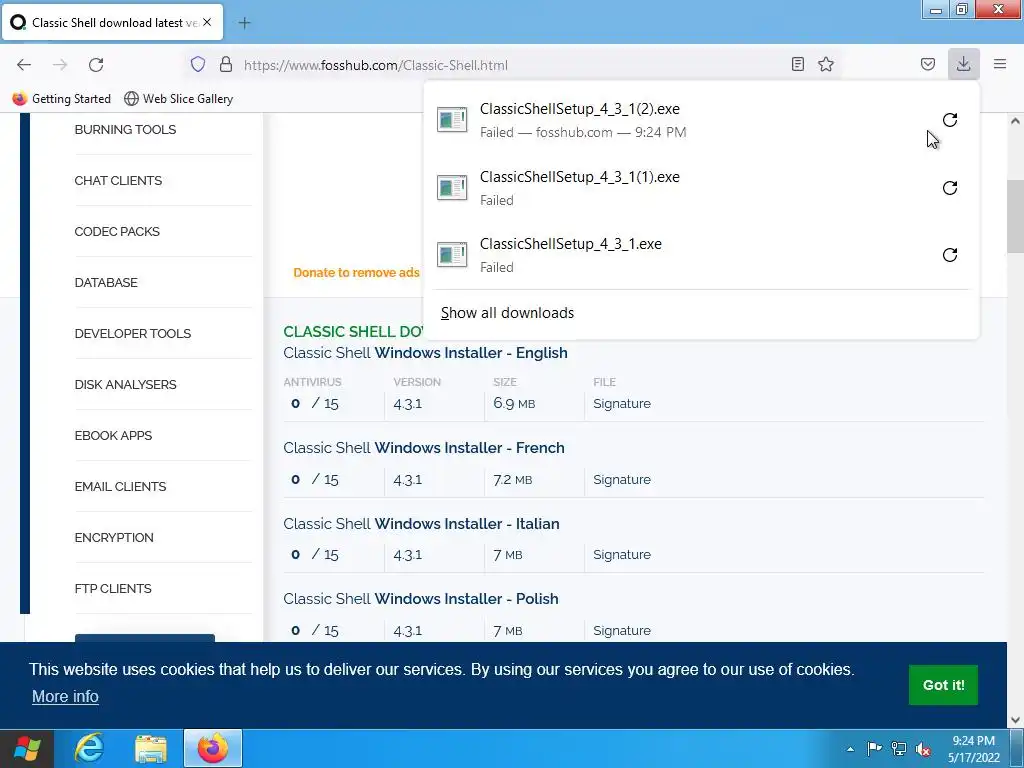The height and width of the screenshot is (768, 1024).
Task: Download Classic Shell Windows Installer - English
Action: 425,353
